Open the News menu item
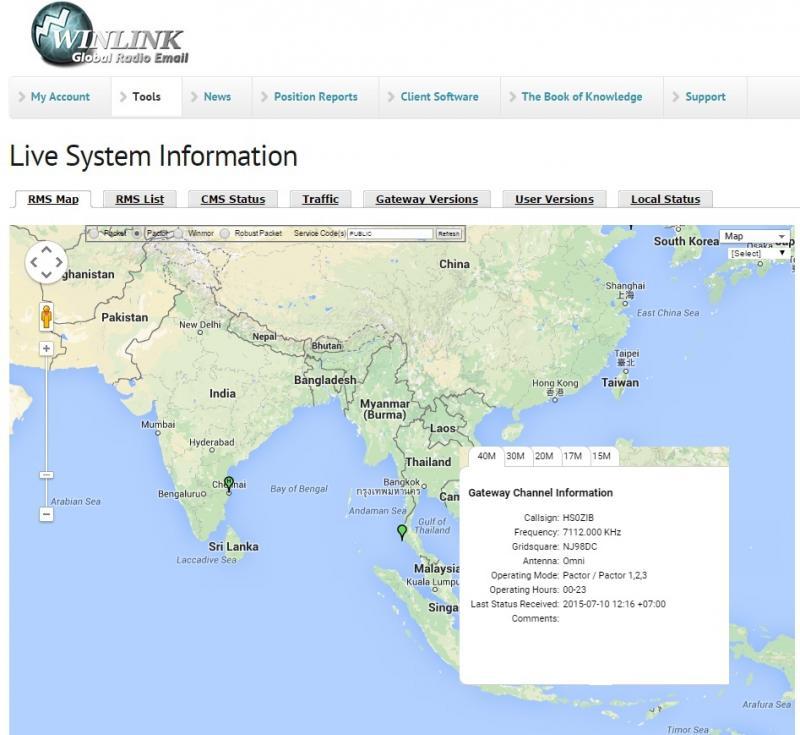Viewport: 800px width, 735px height. [x=217, y=97]
